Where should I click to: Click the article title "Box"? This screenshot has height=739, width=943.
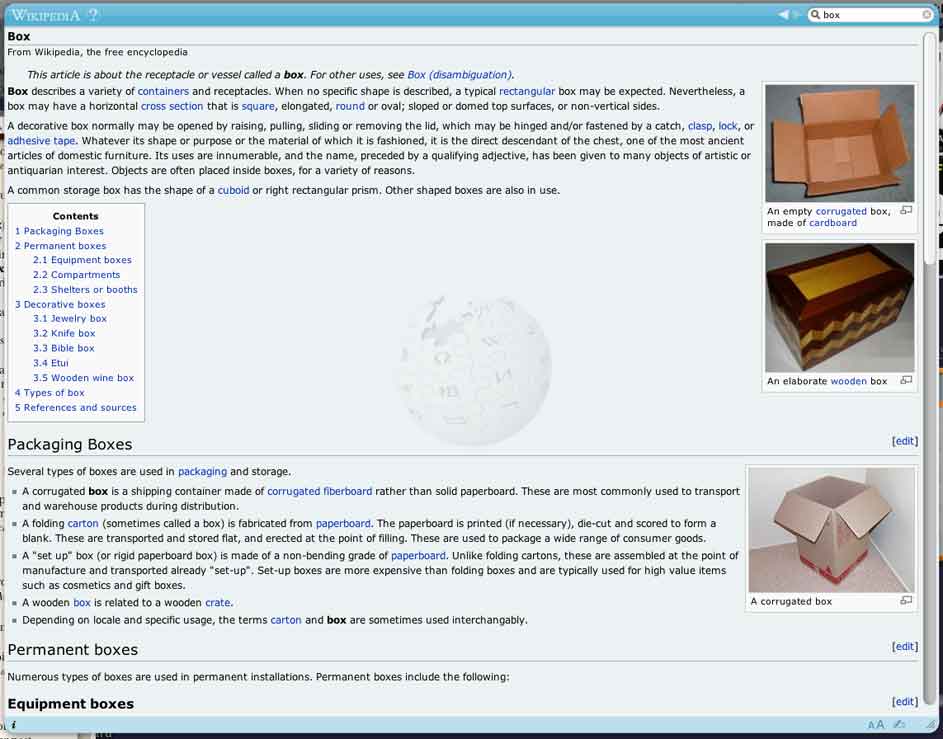(x=19, y=36)
